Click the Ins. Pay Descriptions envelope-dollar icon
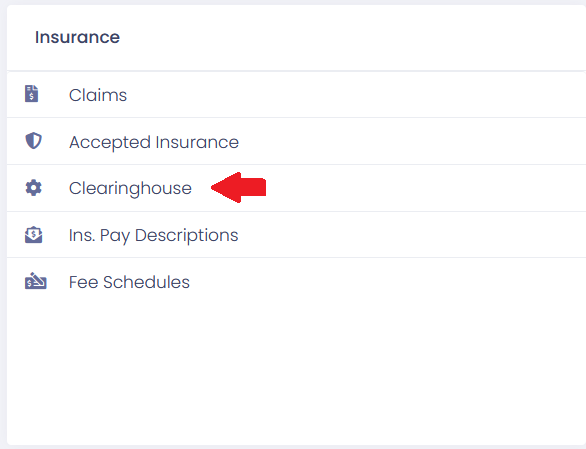The image size is (586, 449). (33, 235)
